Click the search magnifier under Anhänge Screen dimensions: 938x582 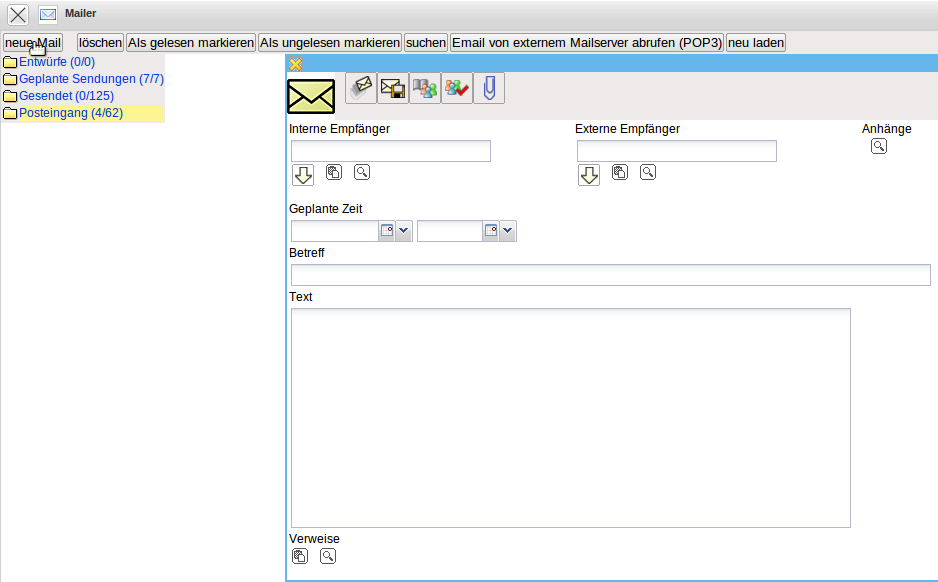tap(878, 146)
